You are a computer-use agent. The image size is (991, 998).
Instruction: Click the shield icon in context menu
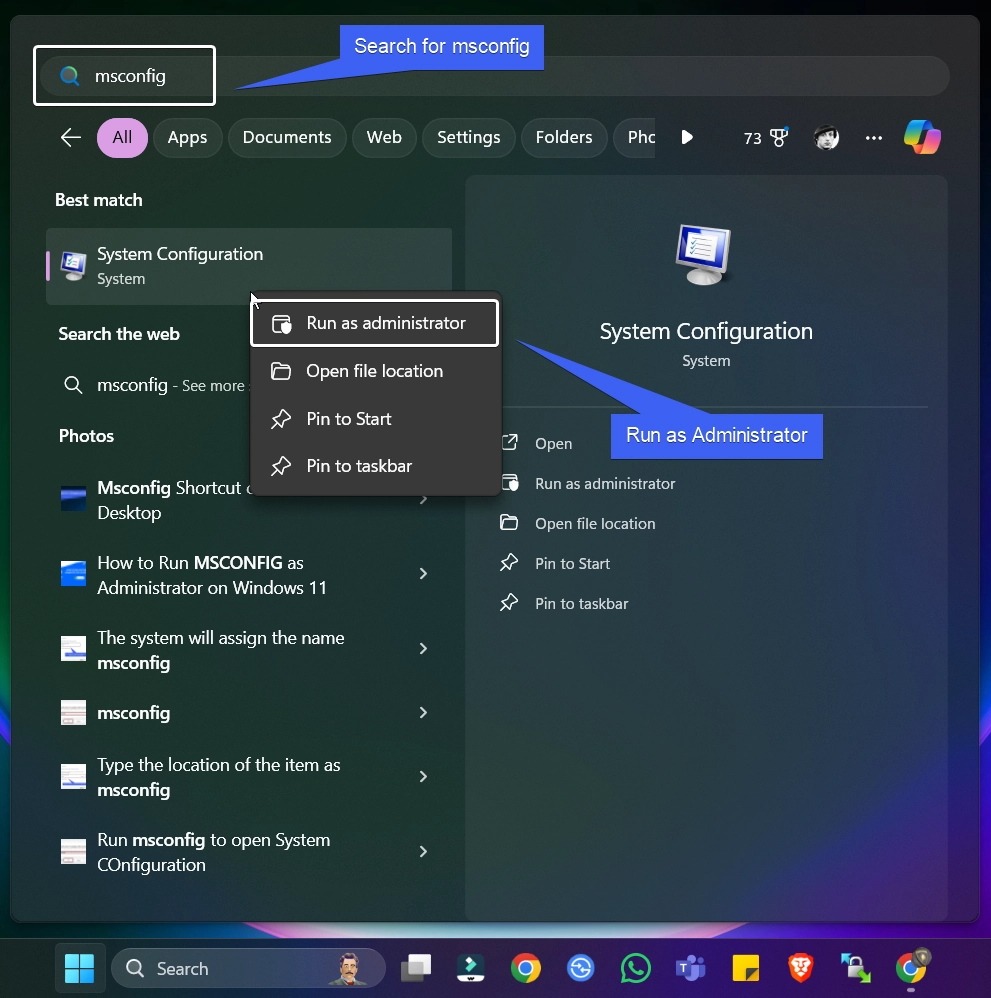pyautogui.click(x=281, y=324)
